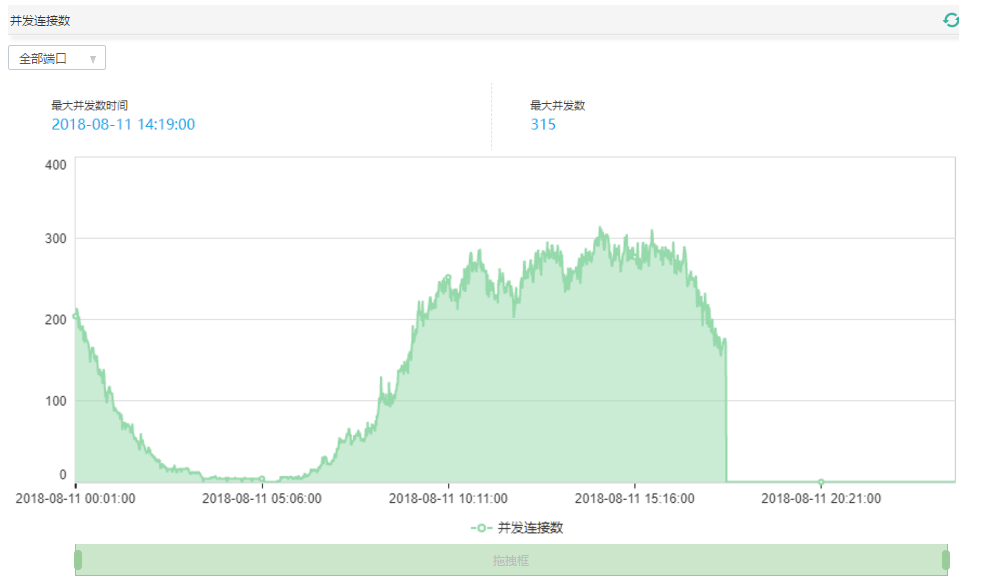The image size is (981, 585).
Task: Click the 并发连接数 panel title
Action: click(40, 20)
